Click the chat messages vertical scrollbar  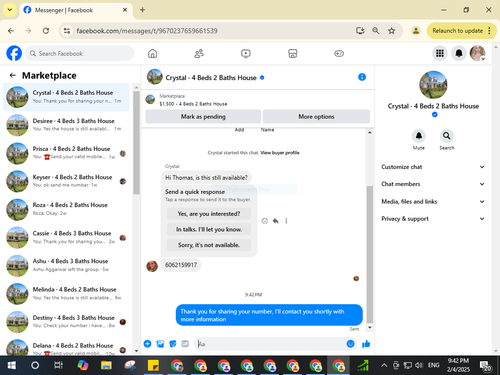click(x=370, y=255)
